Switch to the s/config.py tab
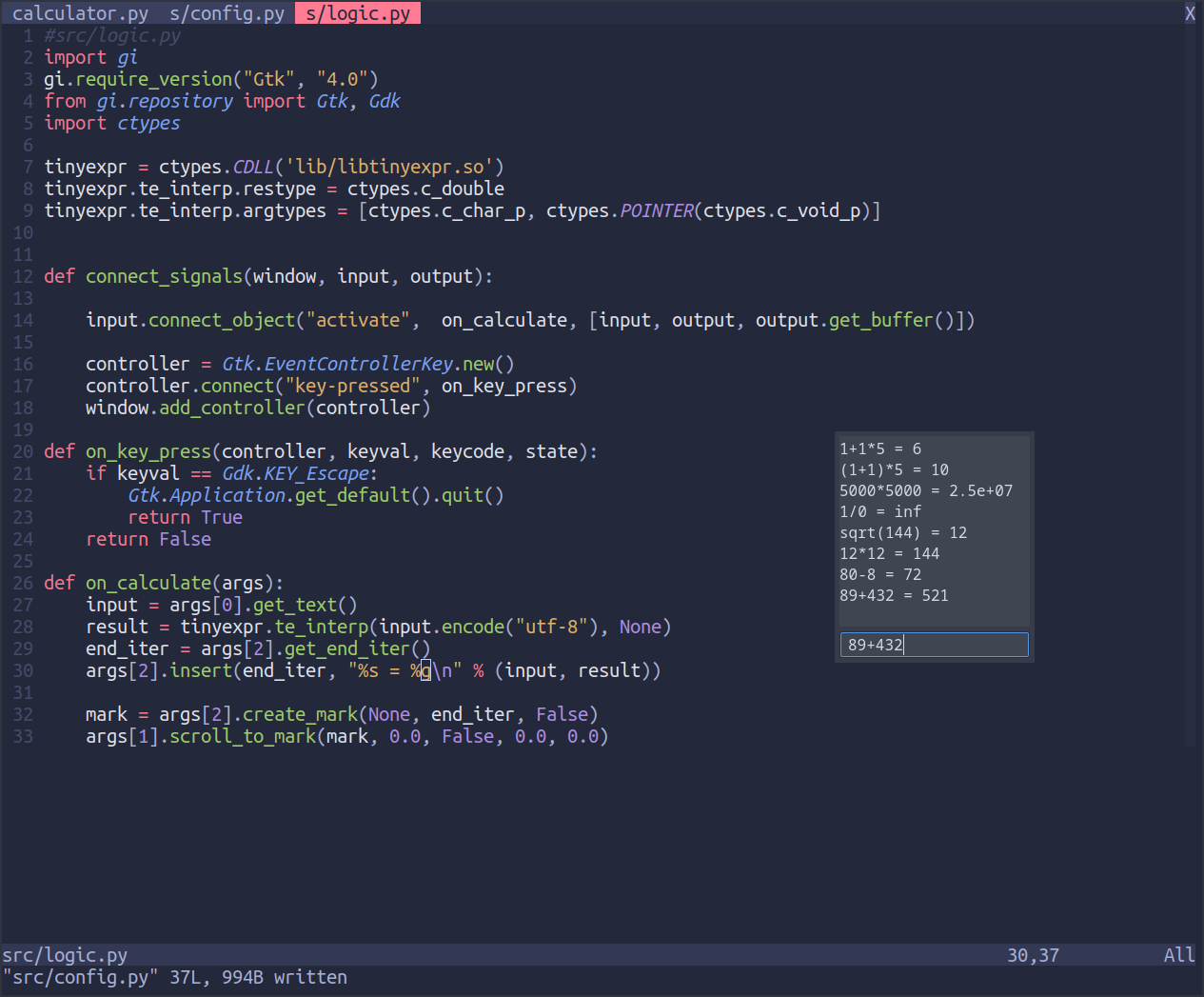 tap(227, 13)
